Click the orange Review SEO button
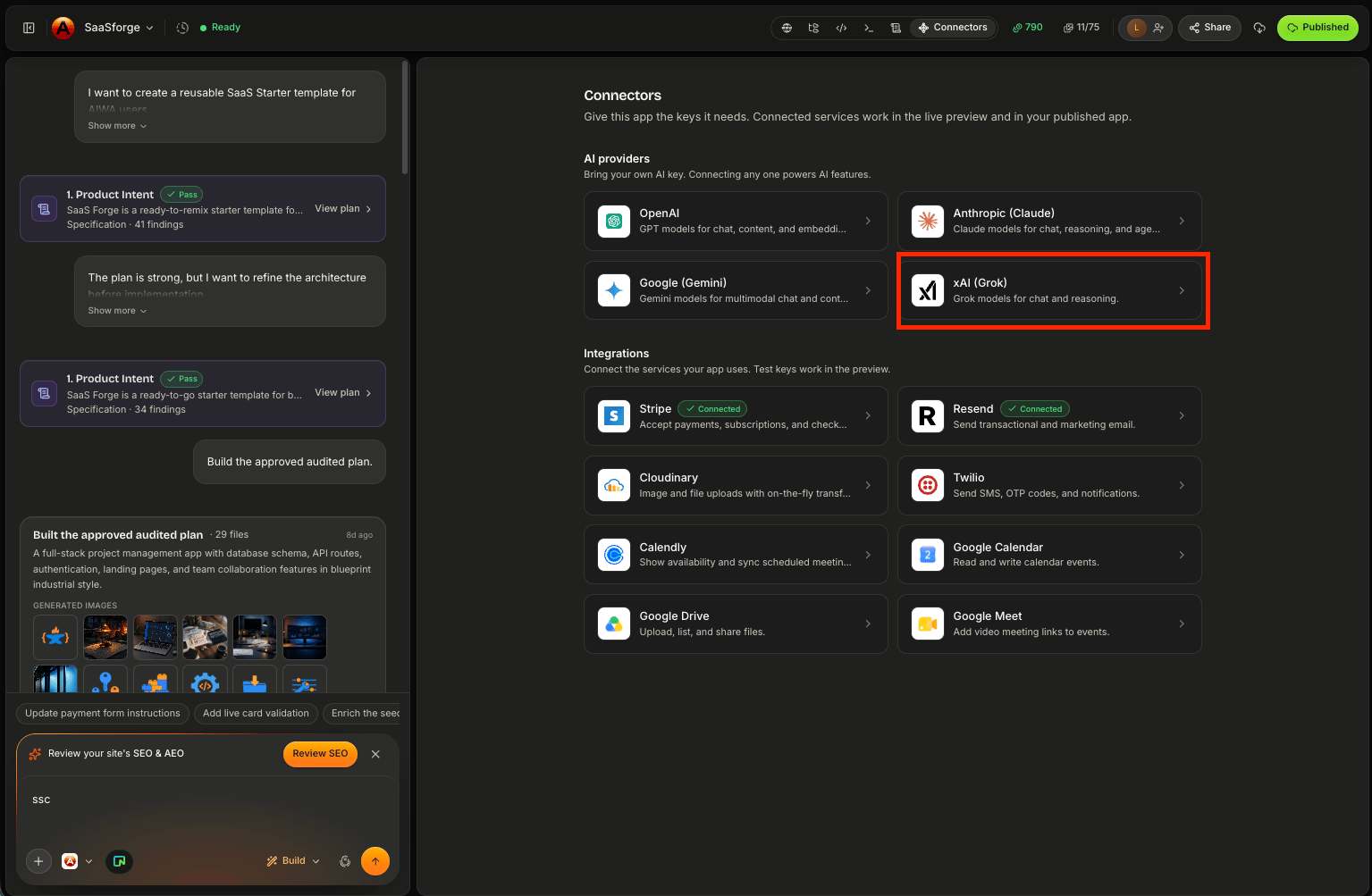Viewport: 1372px width, 896px height. coord(320,754)
